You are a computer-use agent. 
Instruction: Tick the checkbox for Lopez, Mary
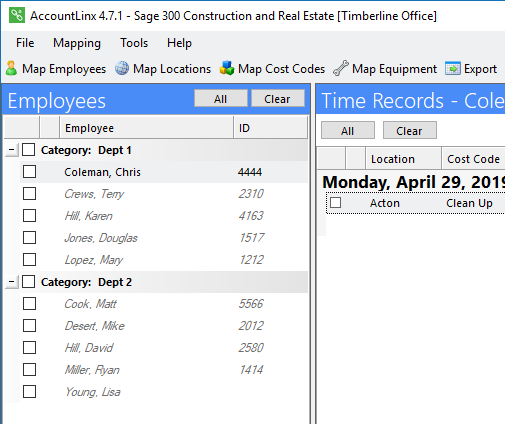[x=30, y=260]
